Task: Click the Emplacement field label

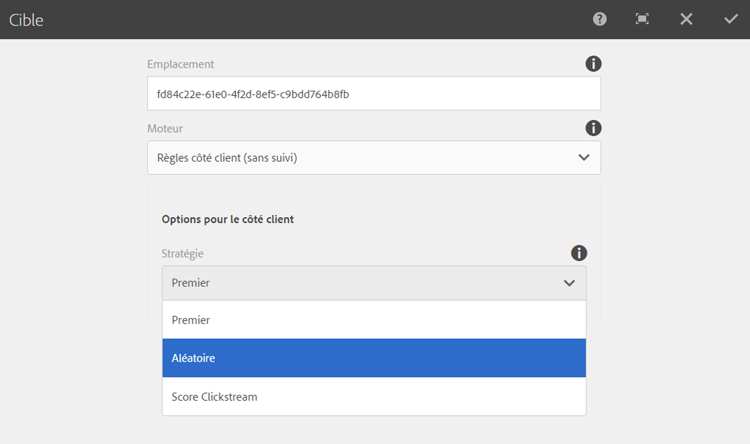Action: click(180, 64)
